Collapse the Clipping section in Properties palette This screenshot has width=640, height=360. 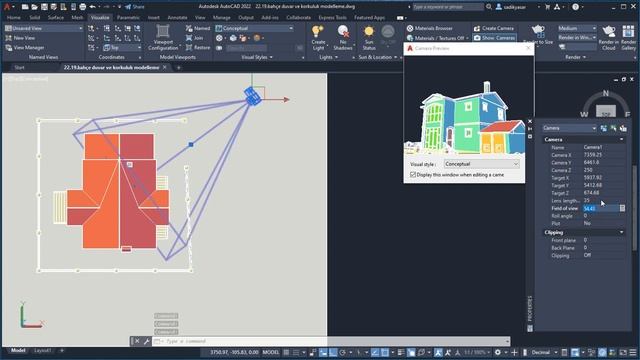point(621,232)
